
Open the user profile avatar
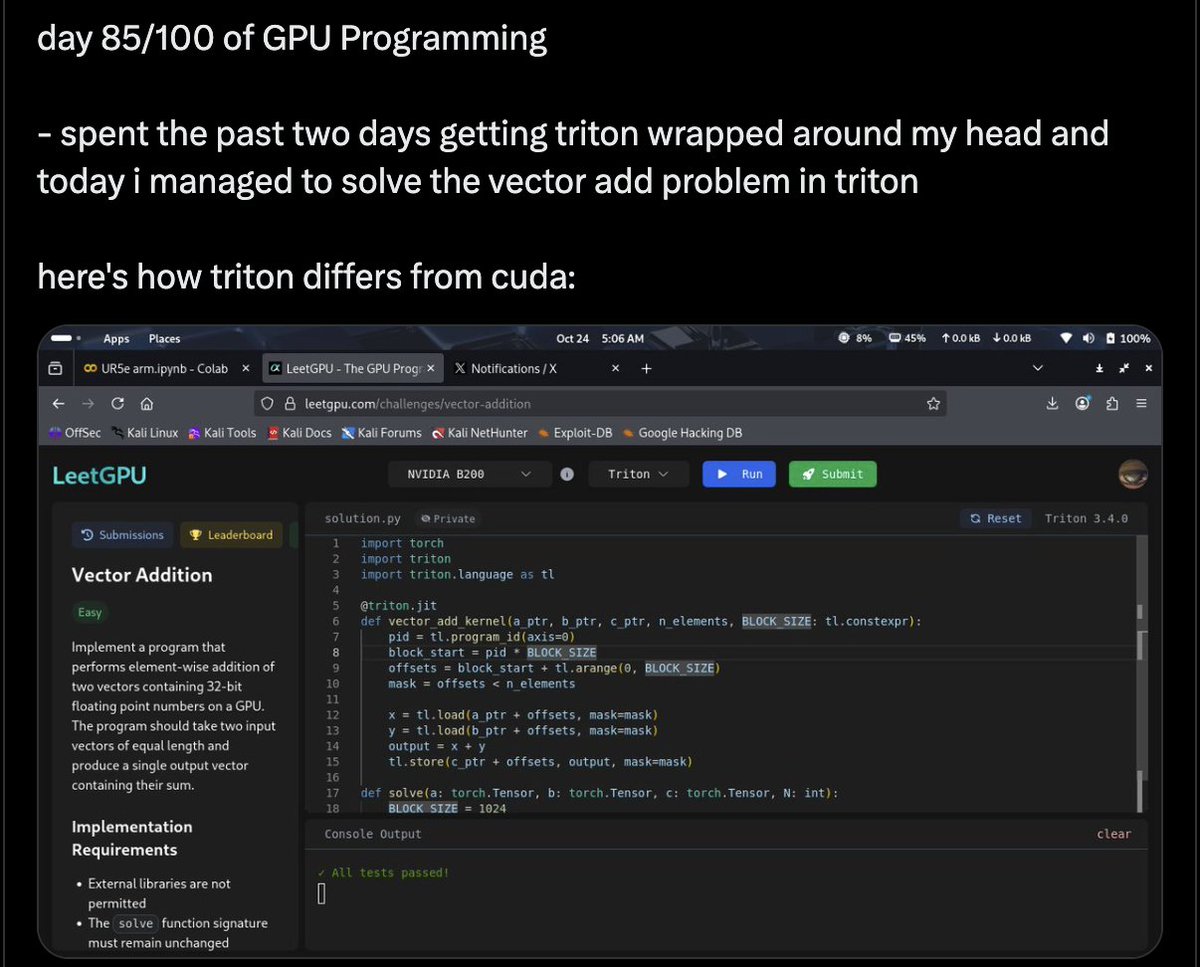pyautogui.click(x=1132, y=474)
